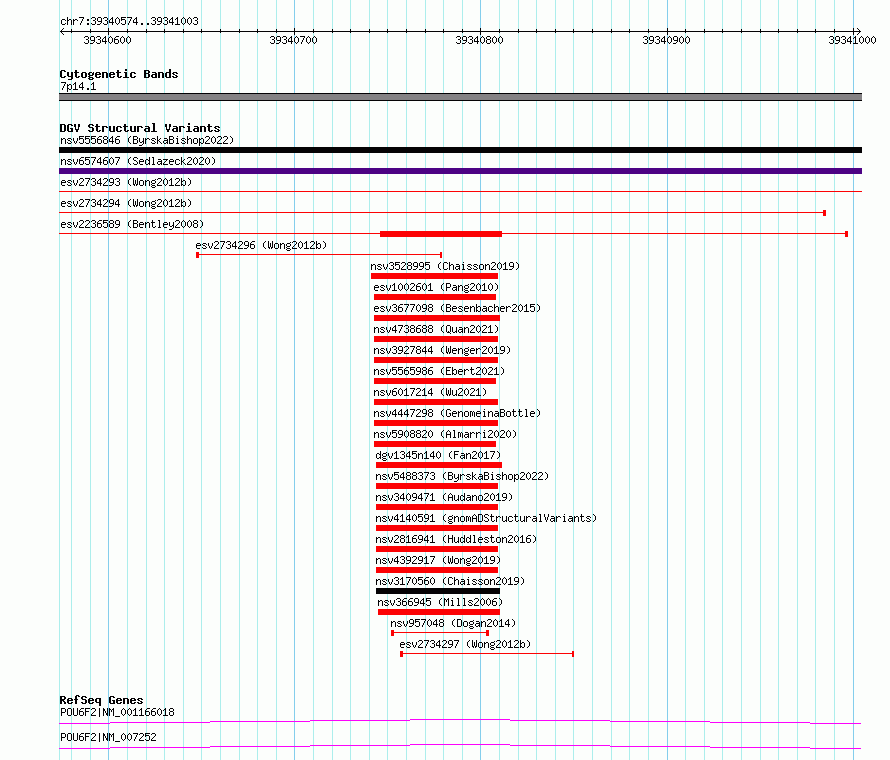The height and width of the screenshot is (760, 890).
Task: Open variant nsv3927844 (Wenger2019)
Action: (442, 350)
